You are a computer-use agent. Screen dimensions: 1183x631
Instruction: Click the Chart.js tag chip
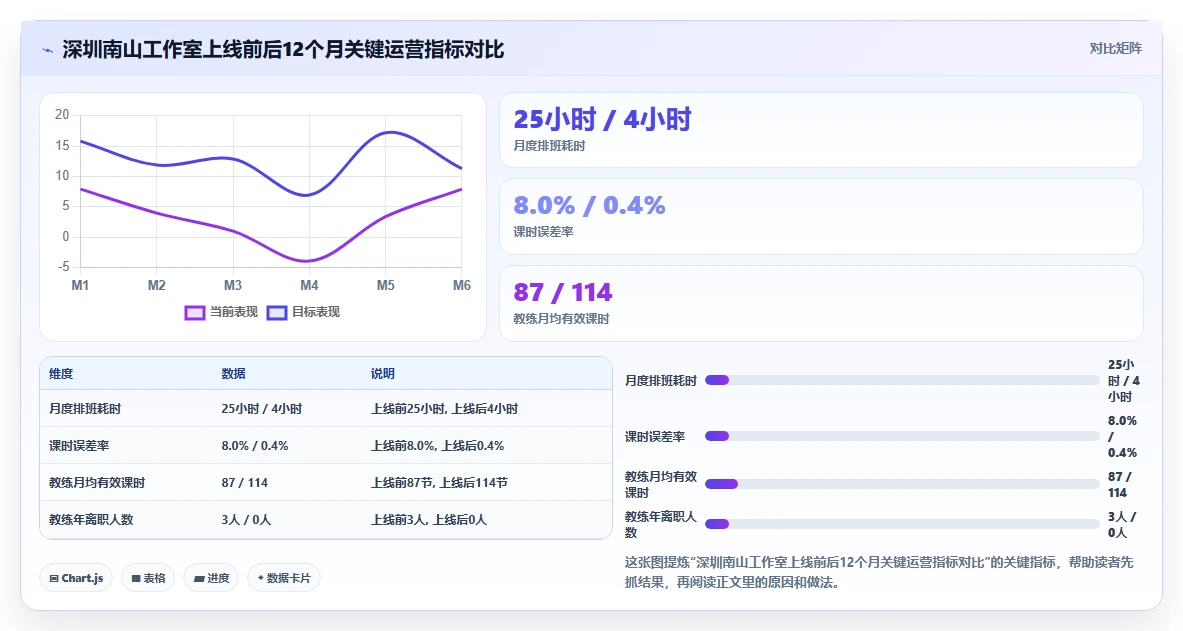[x=76, y=578]
